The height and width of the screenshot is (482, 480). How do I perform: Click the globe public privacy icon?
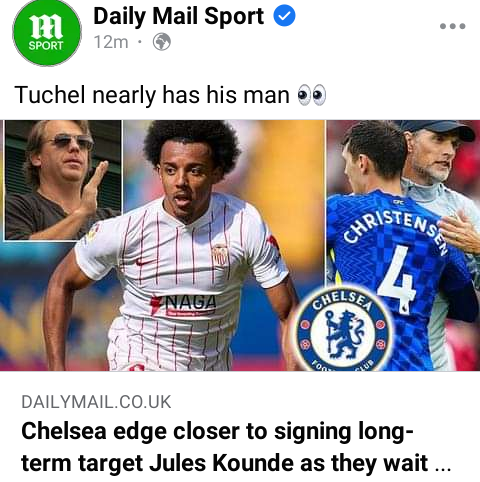[162, 42]
